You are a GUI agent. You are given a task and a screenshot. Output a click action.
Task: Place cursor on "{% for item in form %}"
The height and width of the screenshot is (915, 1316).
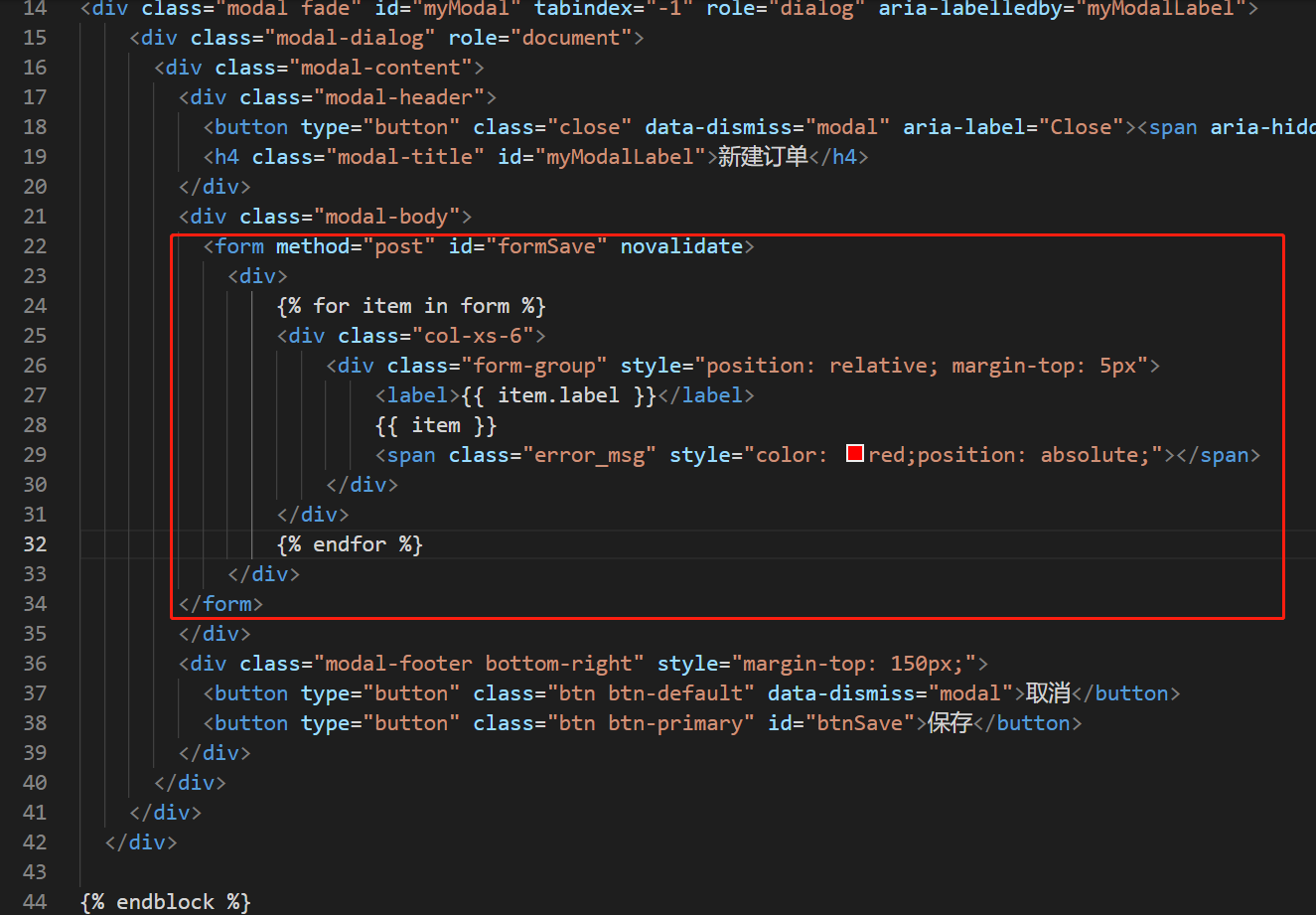pos(411,305)
